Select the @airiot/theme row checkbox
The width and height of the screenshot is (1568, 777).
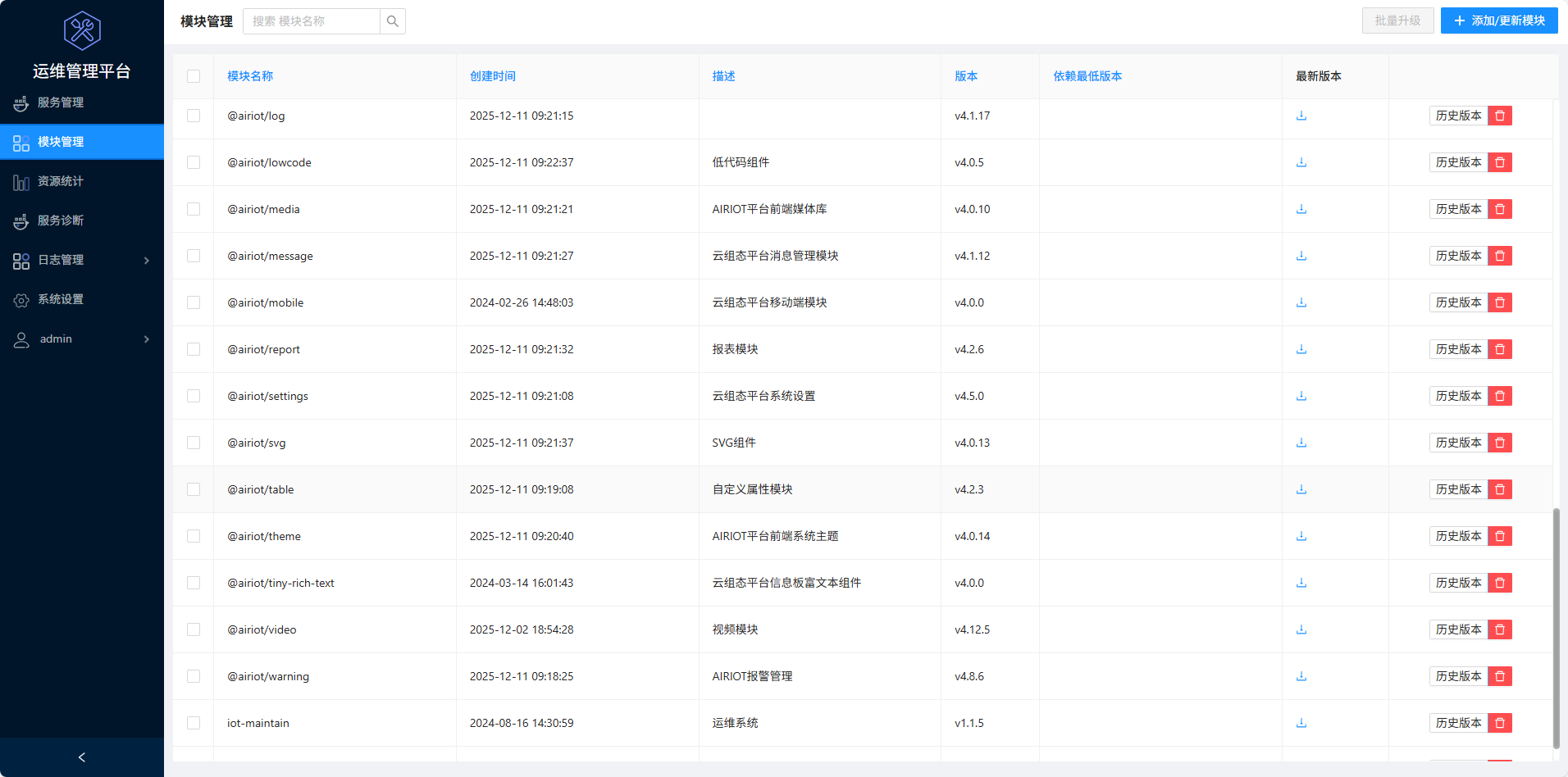[x=194, y=536]
